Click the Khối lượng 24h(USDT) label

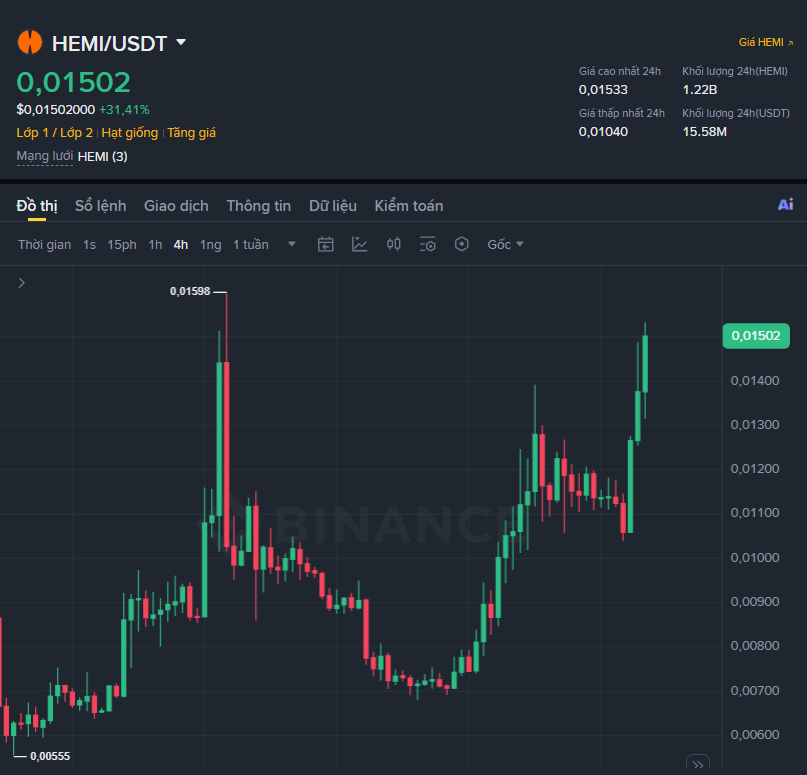[x=736, y=113]
